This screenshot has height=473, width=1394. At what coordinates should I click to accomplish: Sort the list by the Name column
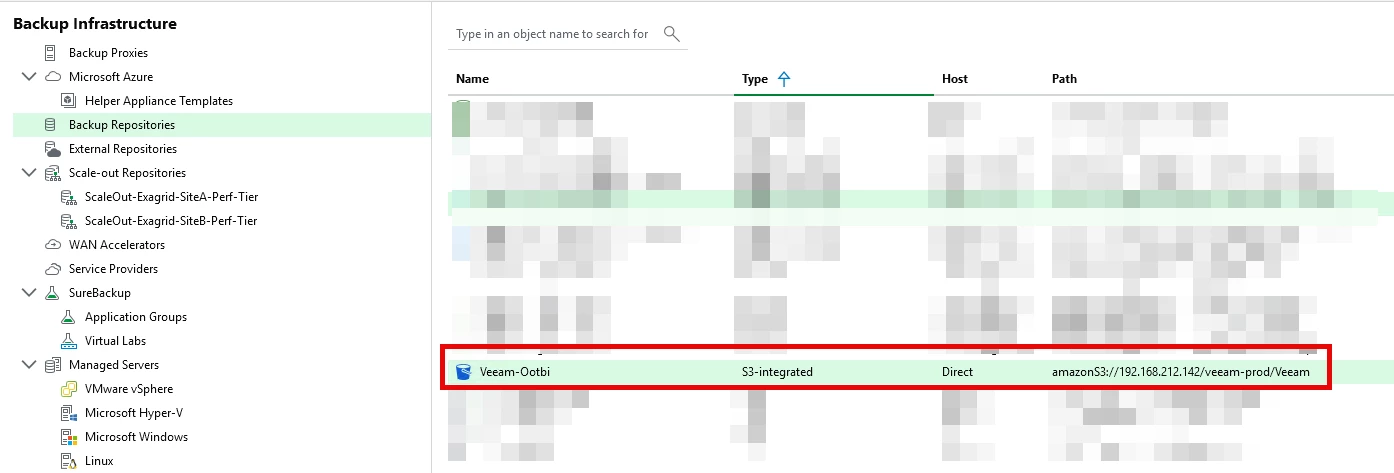(472, 79)
